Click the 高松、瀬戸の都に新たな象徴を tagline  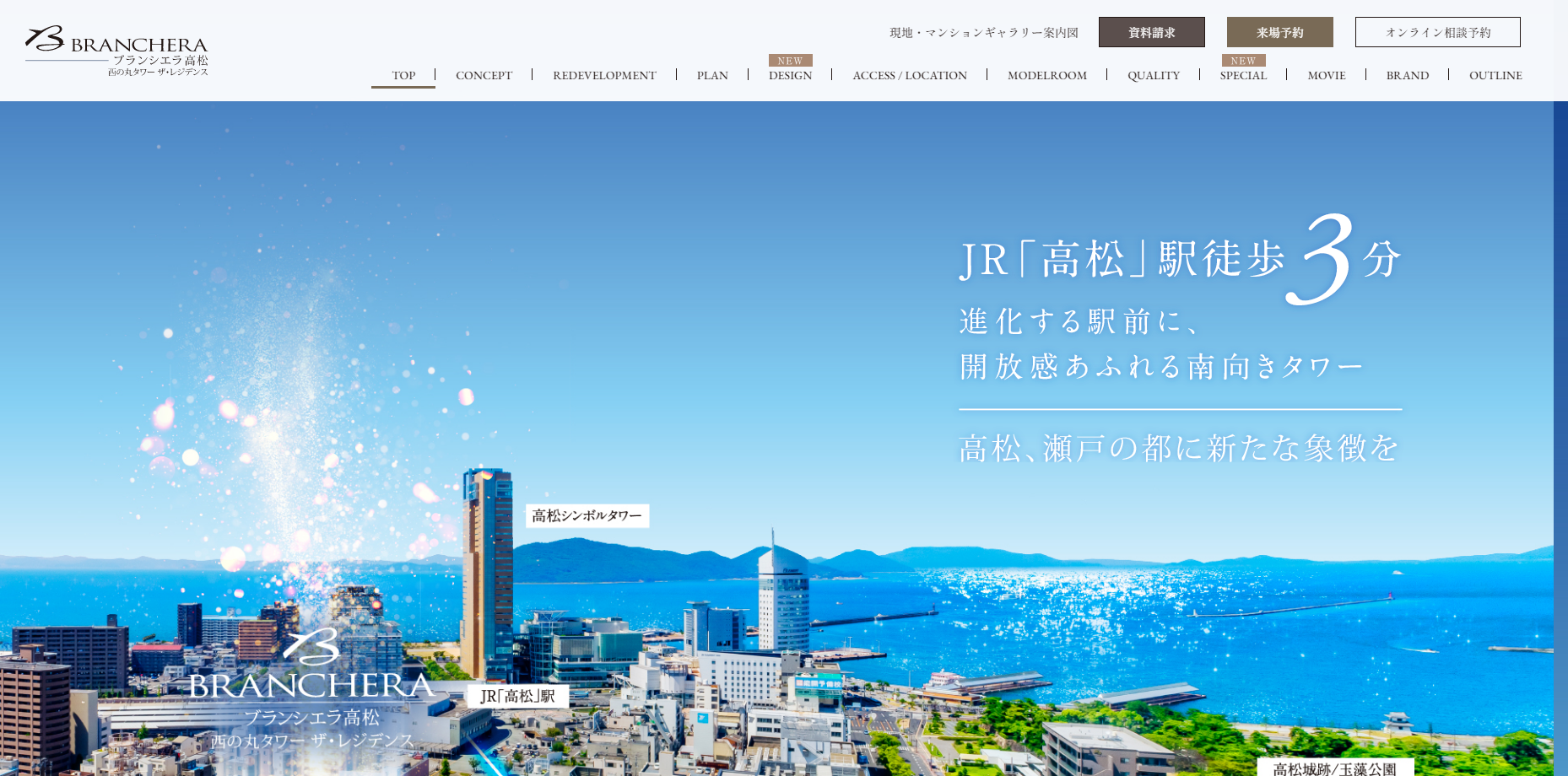tap(1179, 448)
